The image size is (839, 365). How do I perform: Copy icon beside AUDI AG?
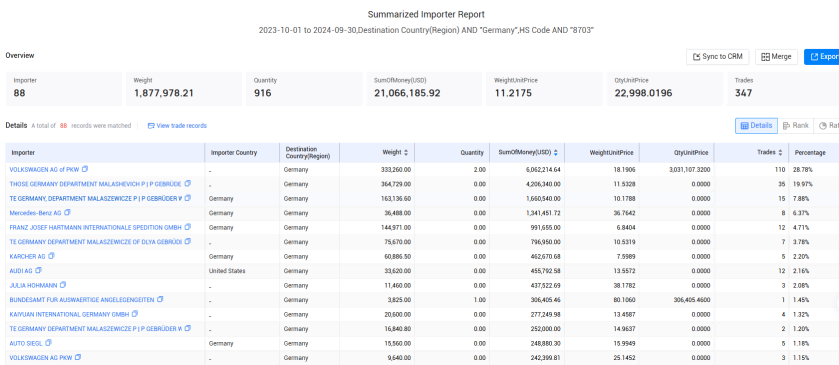tap(39, 270)
